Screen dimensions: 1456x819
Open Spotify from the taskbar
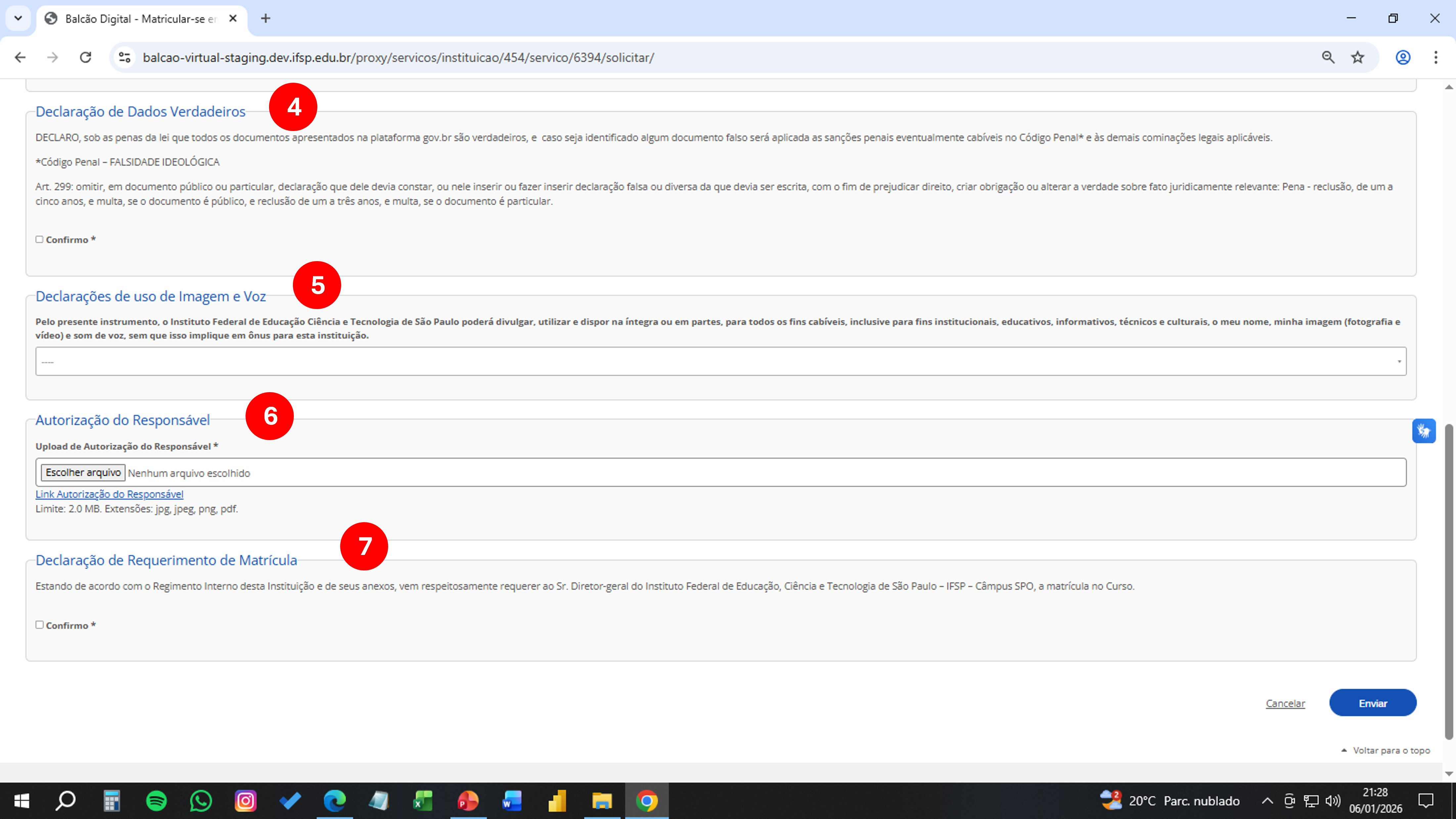[156, 800]
